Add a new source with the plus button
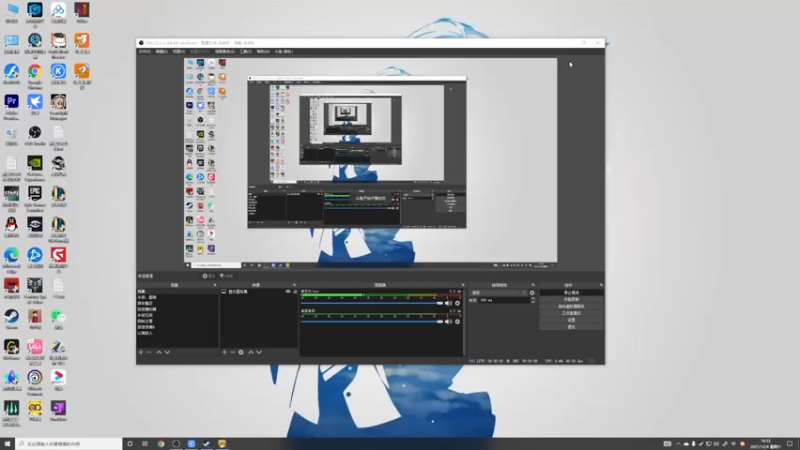 tap(224, 352)
